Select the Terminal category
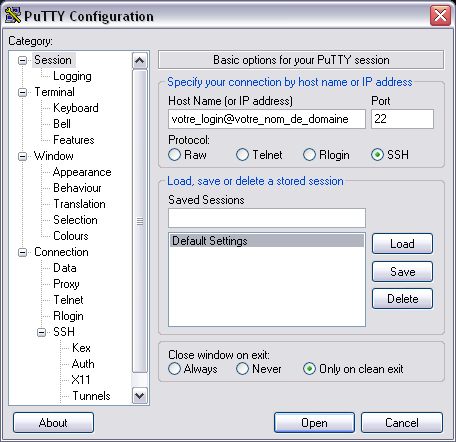Viewport: 456px width, 442px height. [x=54, y=92]
